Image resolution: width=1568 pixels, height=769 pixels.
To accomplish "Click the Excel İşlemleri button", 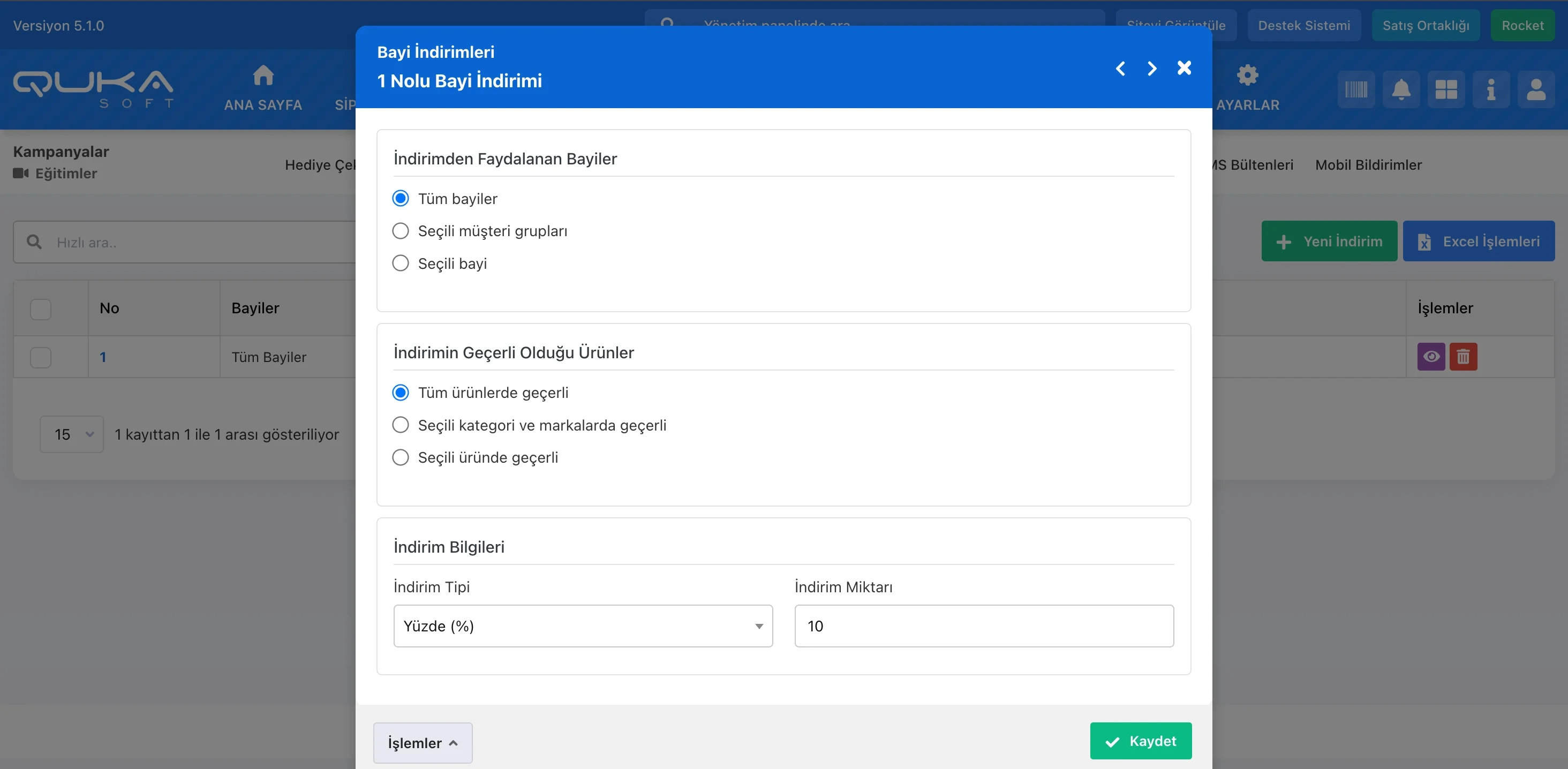I will point(1478,242).
